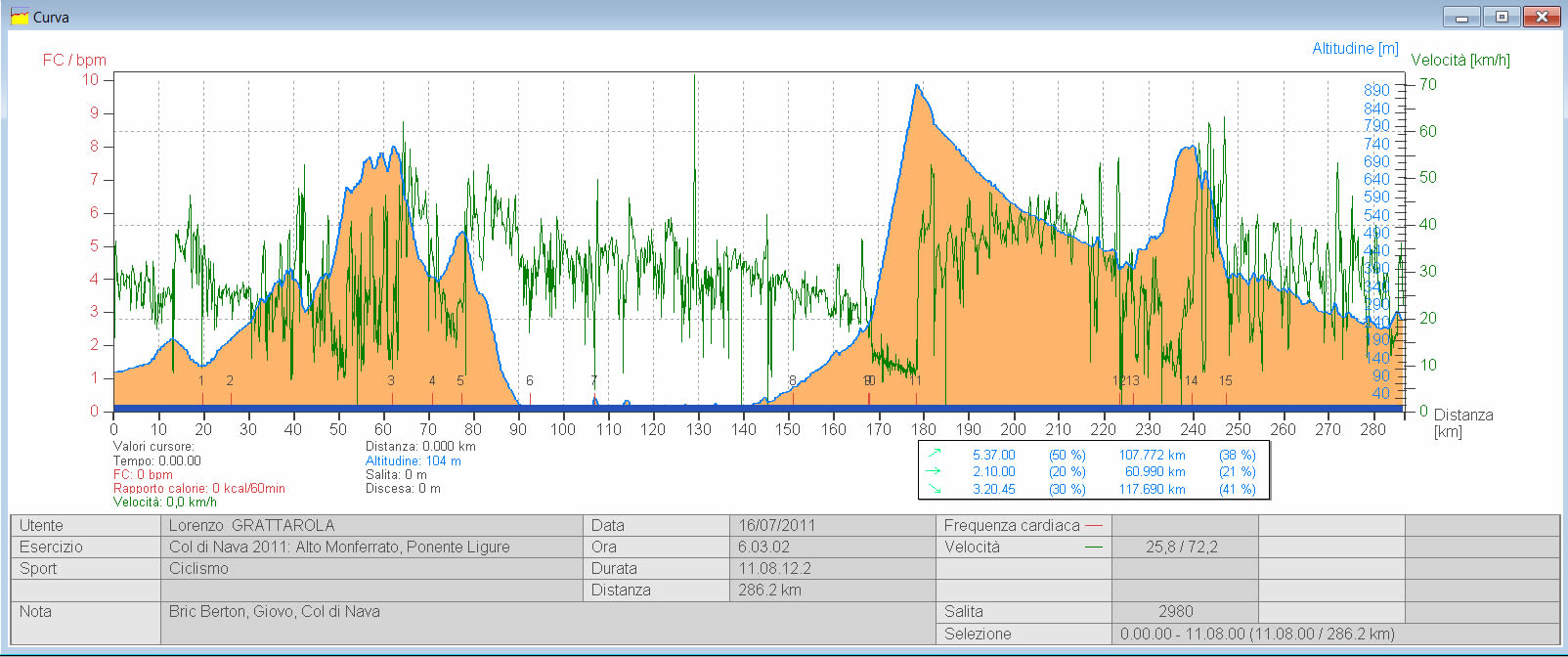Viewport: 1568px width, 657px height.
Task: Click the uphill arrow icon in summary box
Action: pyautogui.click(x=935, y=454)
